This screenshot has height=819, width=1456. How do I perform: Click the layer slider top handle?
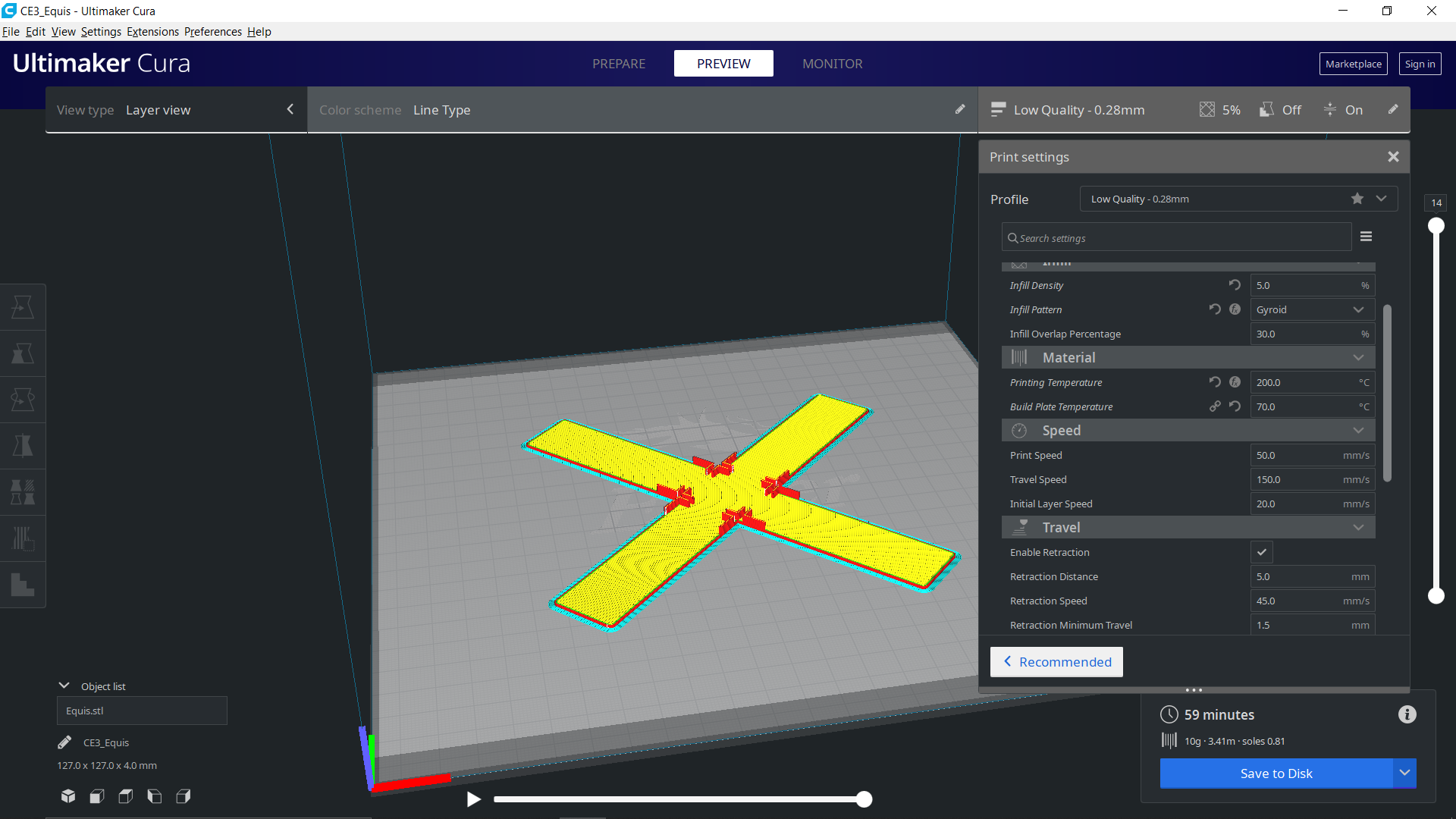tap(1436, 226)
